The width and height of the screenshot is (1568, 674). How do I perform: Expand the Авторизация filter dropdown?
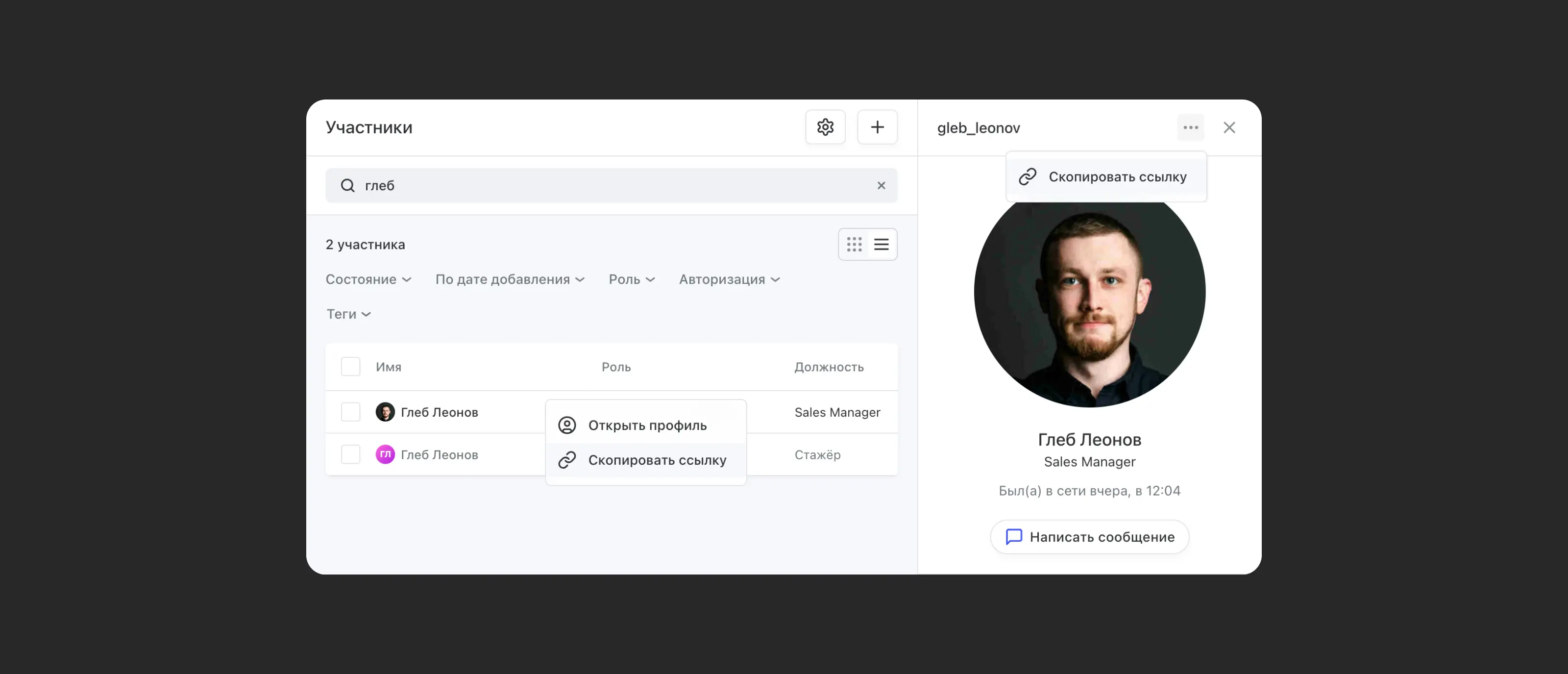[x=729, y=279]
